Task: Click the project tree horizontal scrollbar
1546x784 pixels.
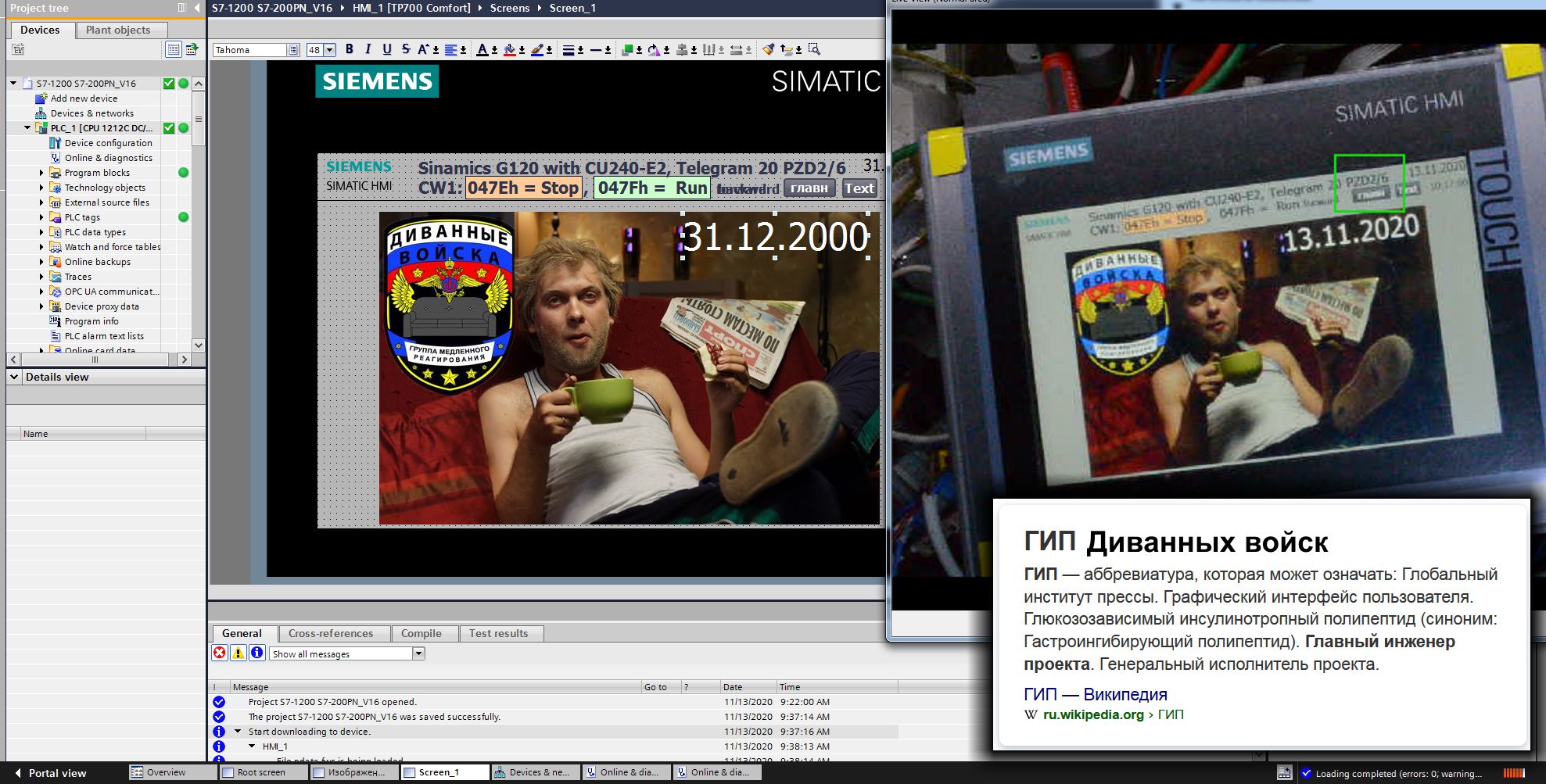Action: pyautogui.click(x=95, y=360)
